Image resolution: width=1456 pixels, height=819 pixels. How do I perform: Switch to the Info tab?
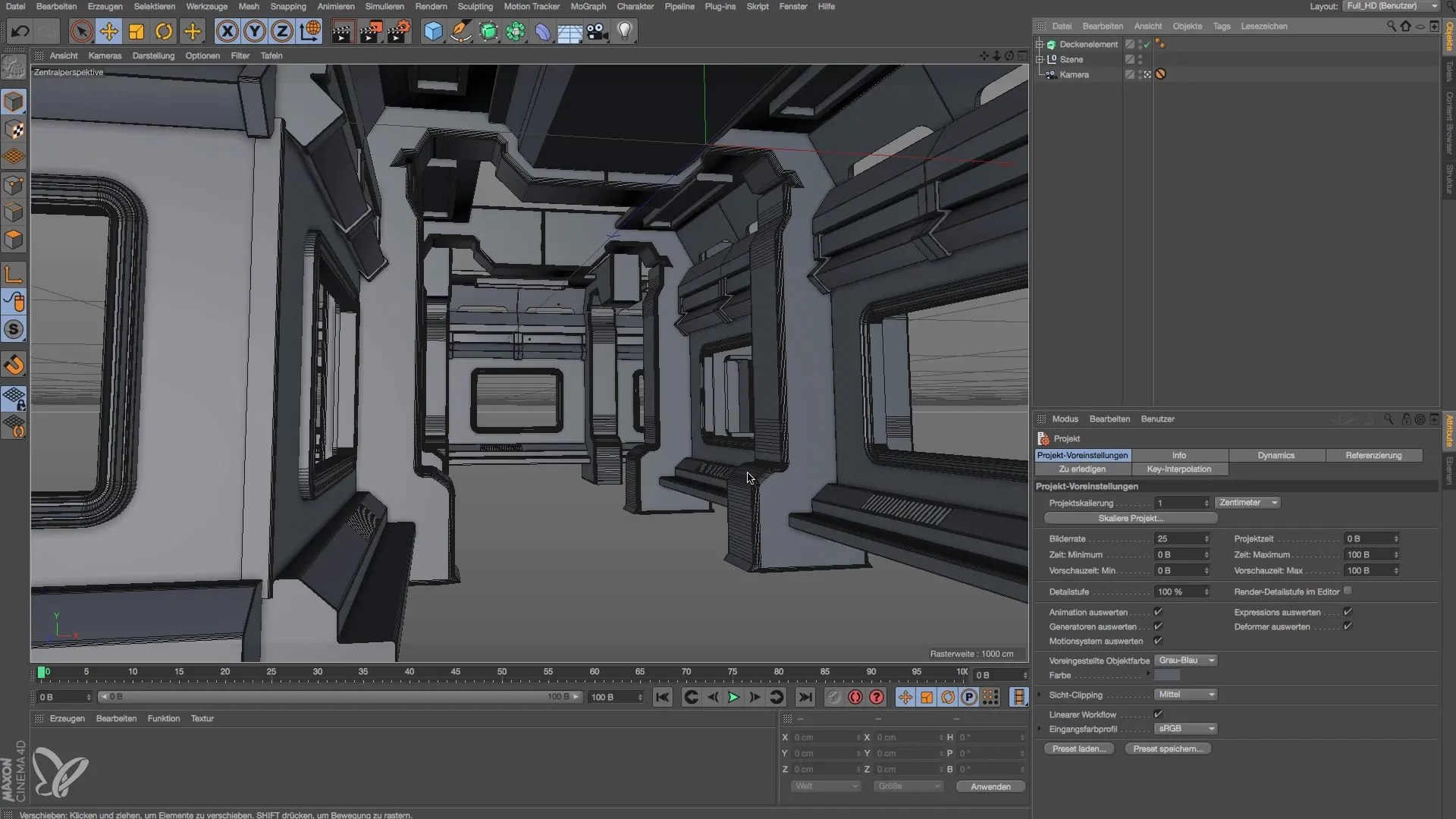[1179, 455]
